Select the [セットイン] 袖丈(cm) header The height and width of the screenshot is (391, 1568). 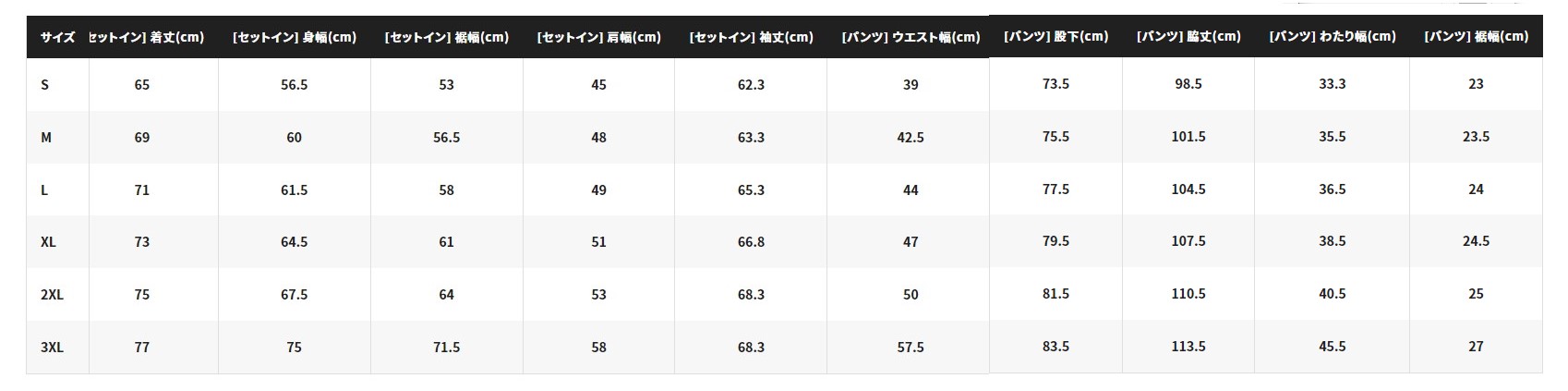(x=752, y=38)
